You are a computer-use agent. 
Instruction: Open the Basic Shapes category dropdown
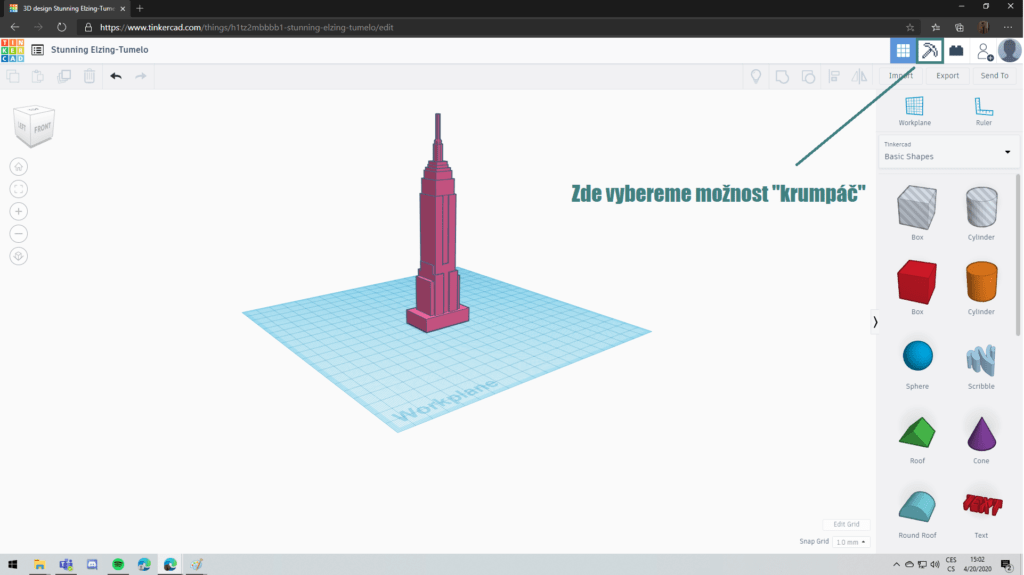(x=946, y=152)
